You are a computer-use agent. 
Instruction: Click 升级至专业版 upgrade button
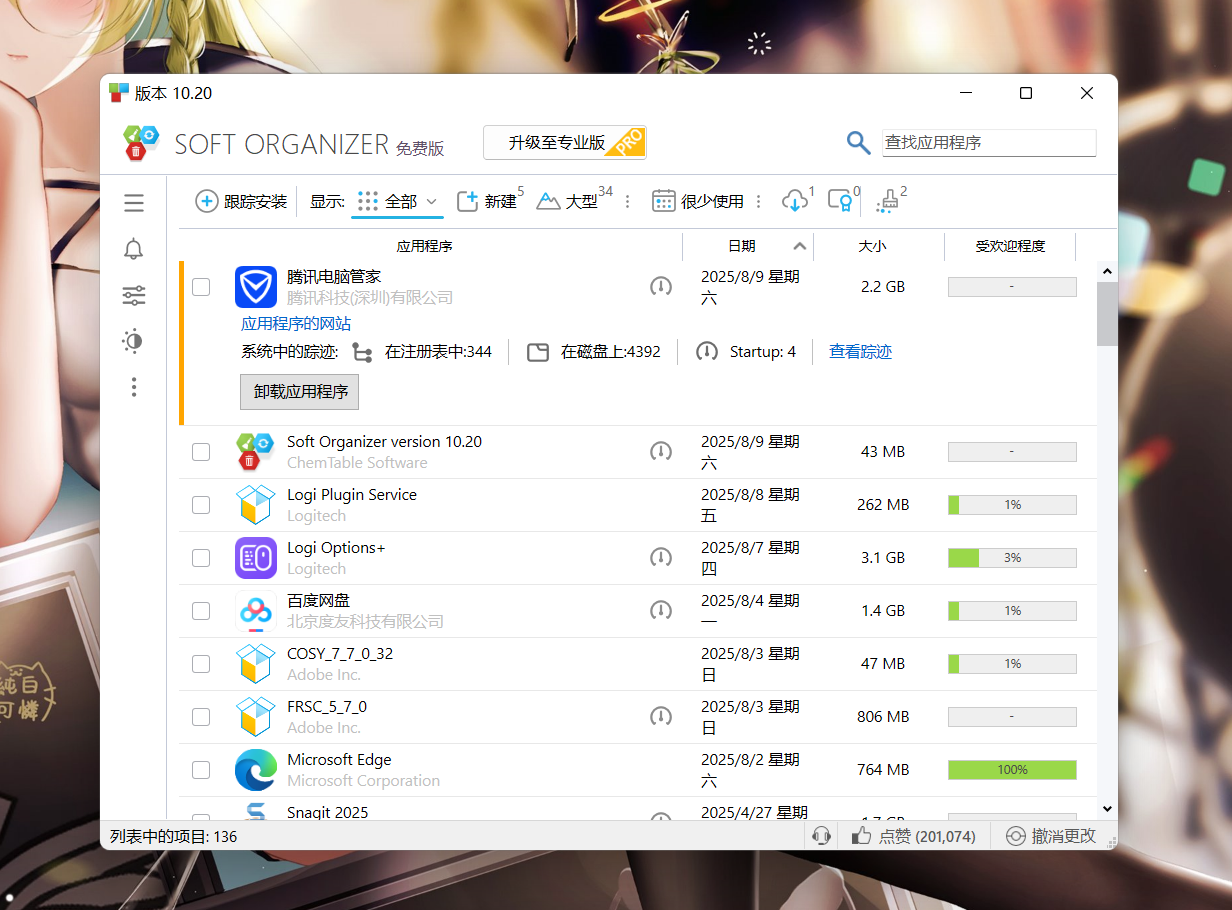coord(565,143)
